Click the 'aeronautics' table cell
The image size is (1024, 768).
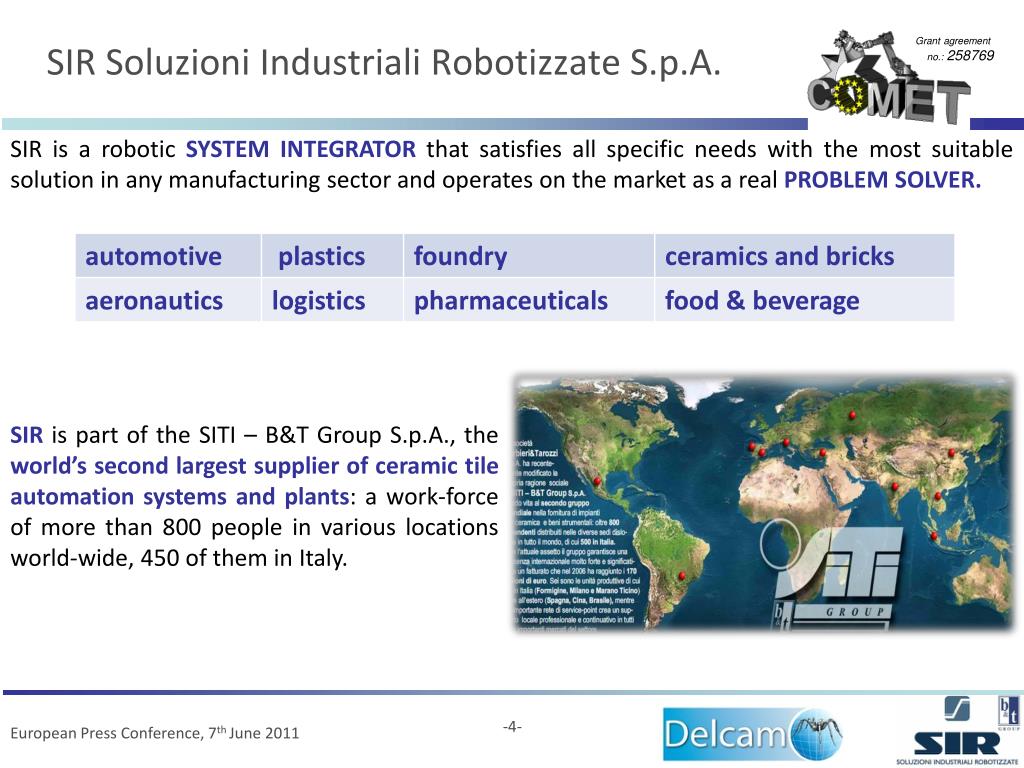[x=168, y=300]
